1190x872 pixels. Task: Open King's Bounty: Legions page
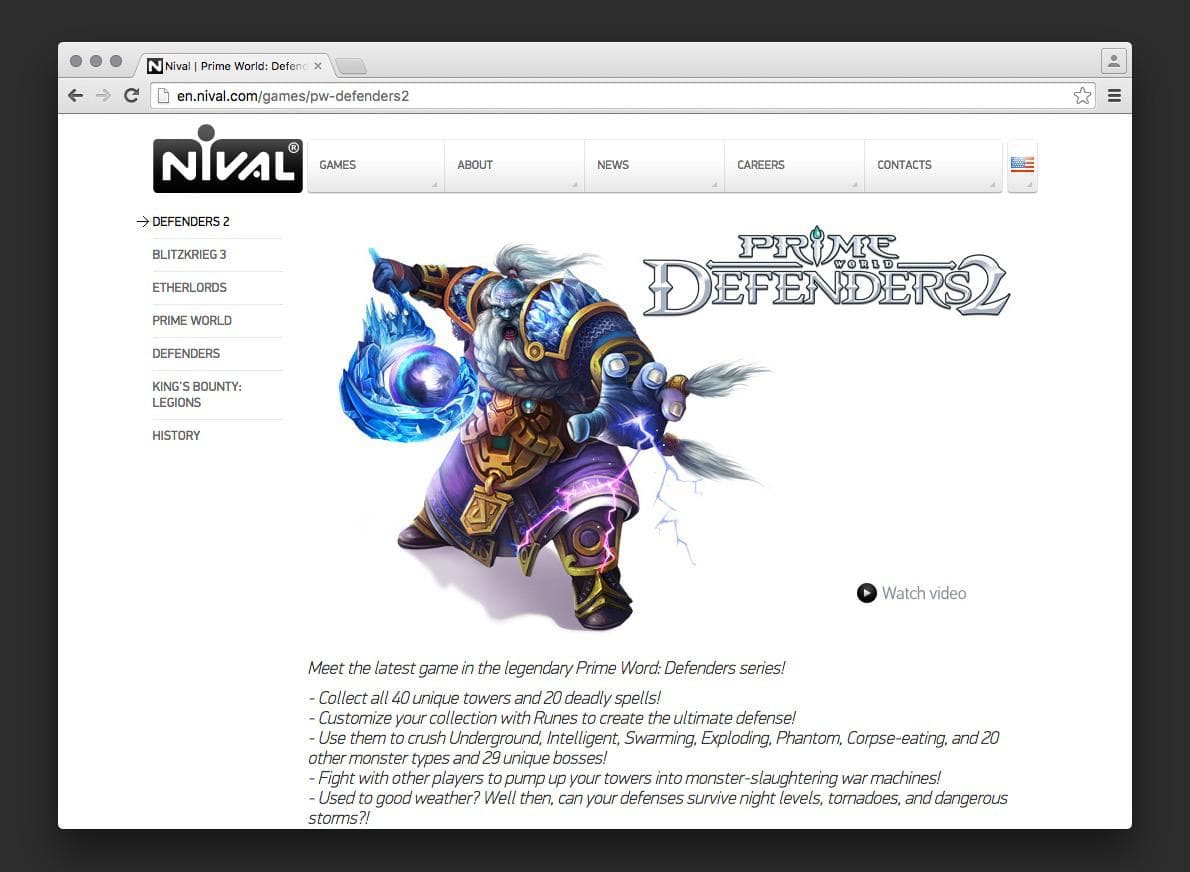pos(197,395)
